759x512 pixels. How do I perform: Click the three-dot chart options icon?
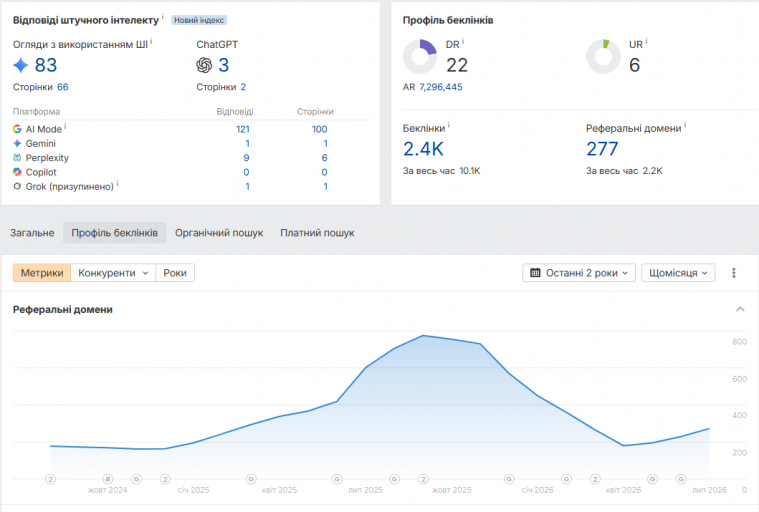coord(733,273)
